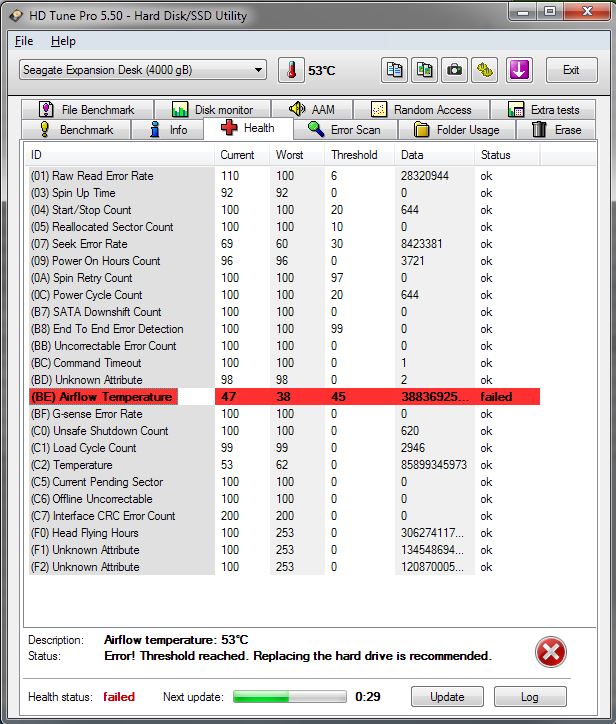
Task: Click the Threshold column header
Action: click(355, 155)
